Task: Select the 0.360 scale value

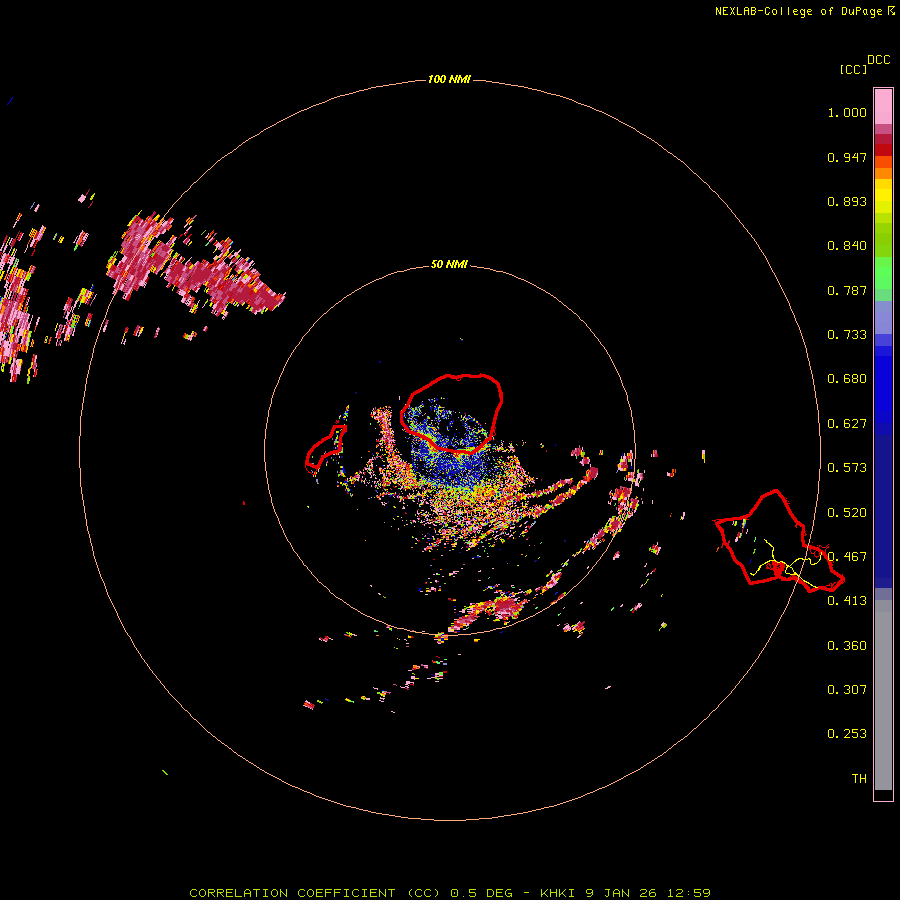Action: coord(847,646)
